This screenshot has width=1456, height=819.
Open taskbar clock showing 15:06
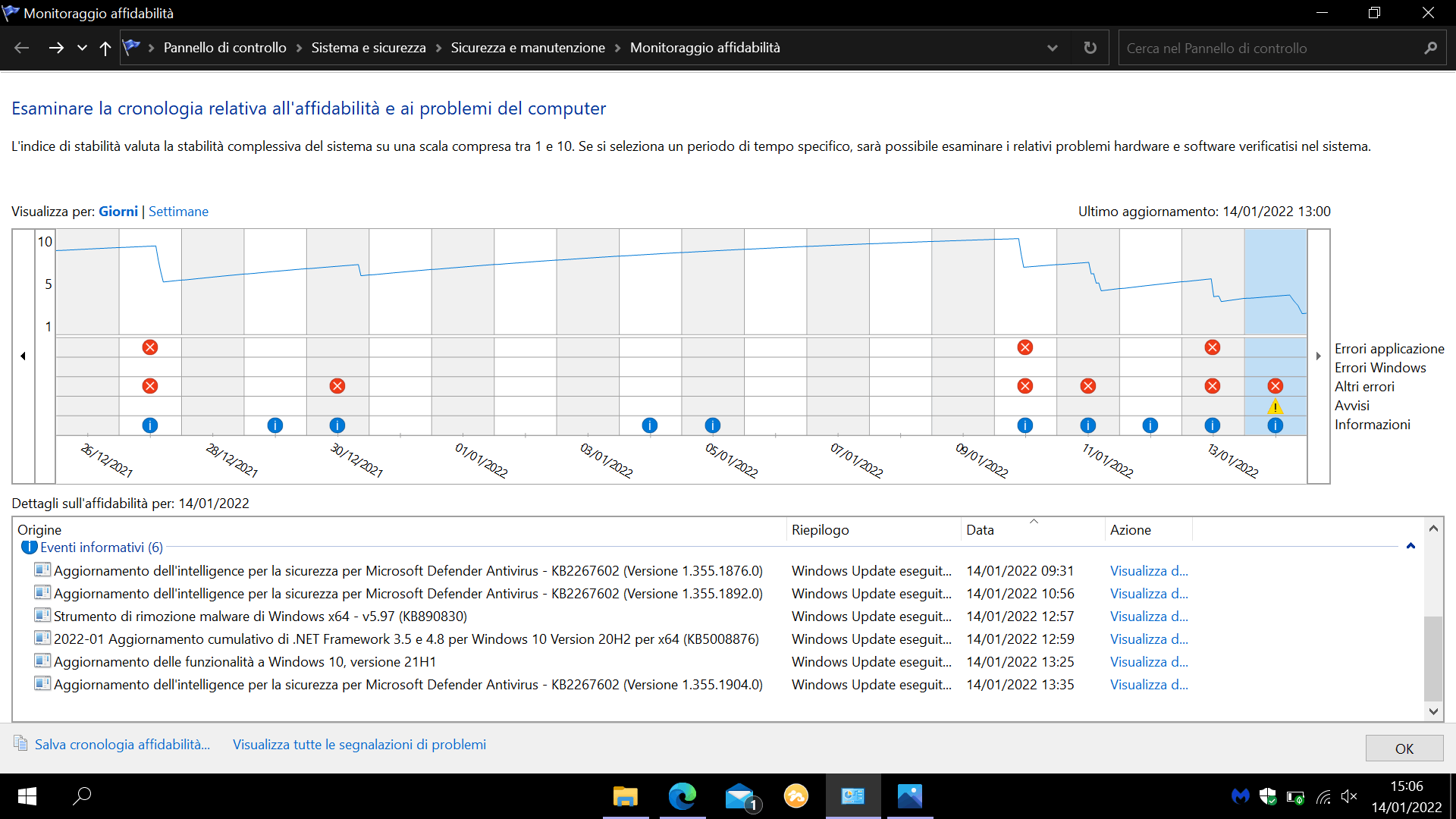point(1407,796)
